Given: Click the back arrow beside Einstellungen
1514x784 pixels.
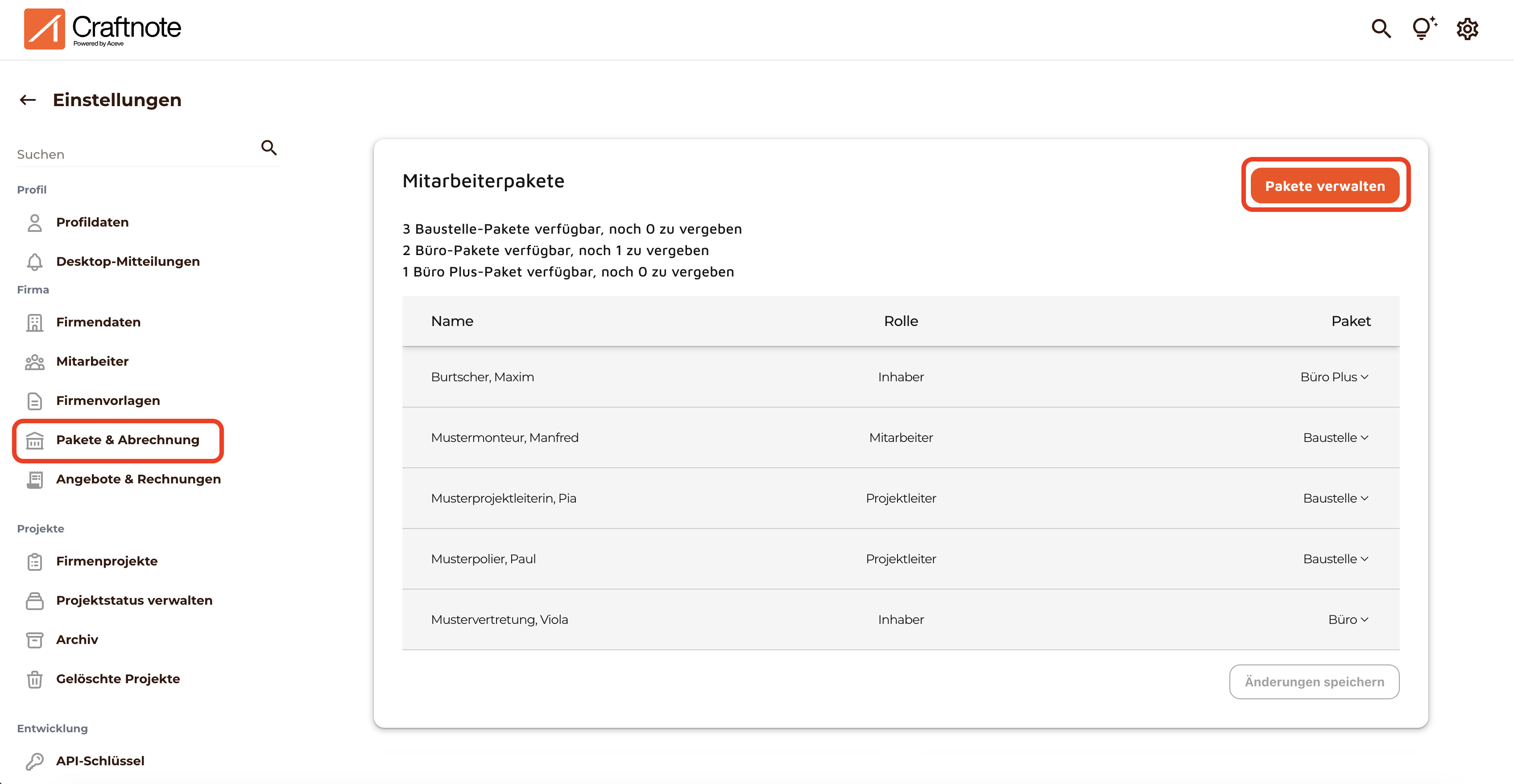Looking at the screenshot, I should click(x=28, y=100).
